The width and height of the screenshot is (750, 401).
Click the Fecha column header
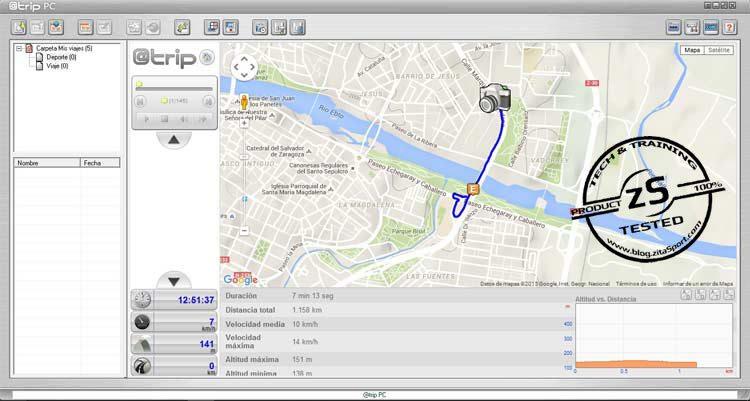(100, 162)
